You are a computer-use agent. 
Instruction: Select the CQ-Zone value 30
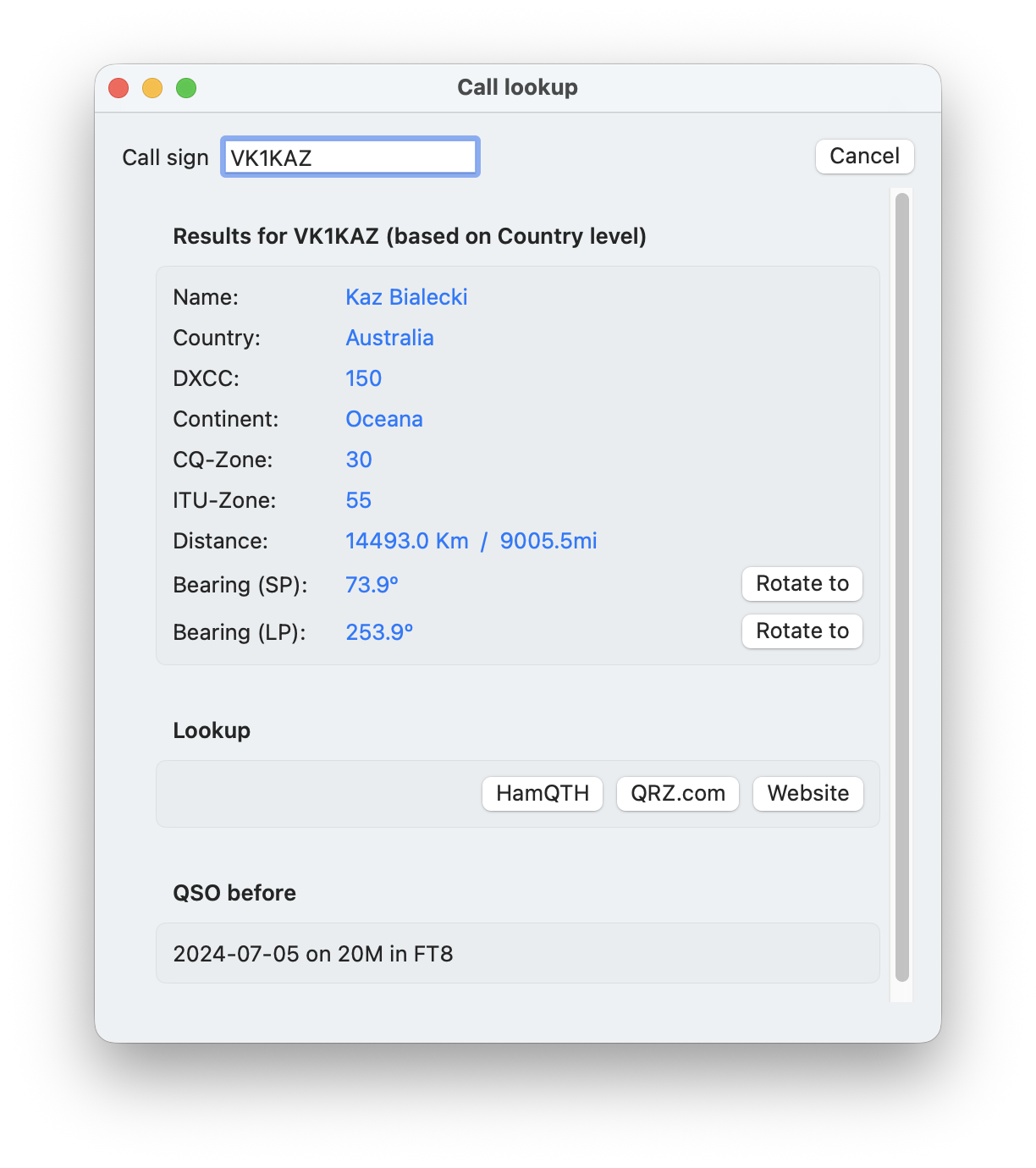[359, 460]
